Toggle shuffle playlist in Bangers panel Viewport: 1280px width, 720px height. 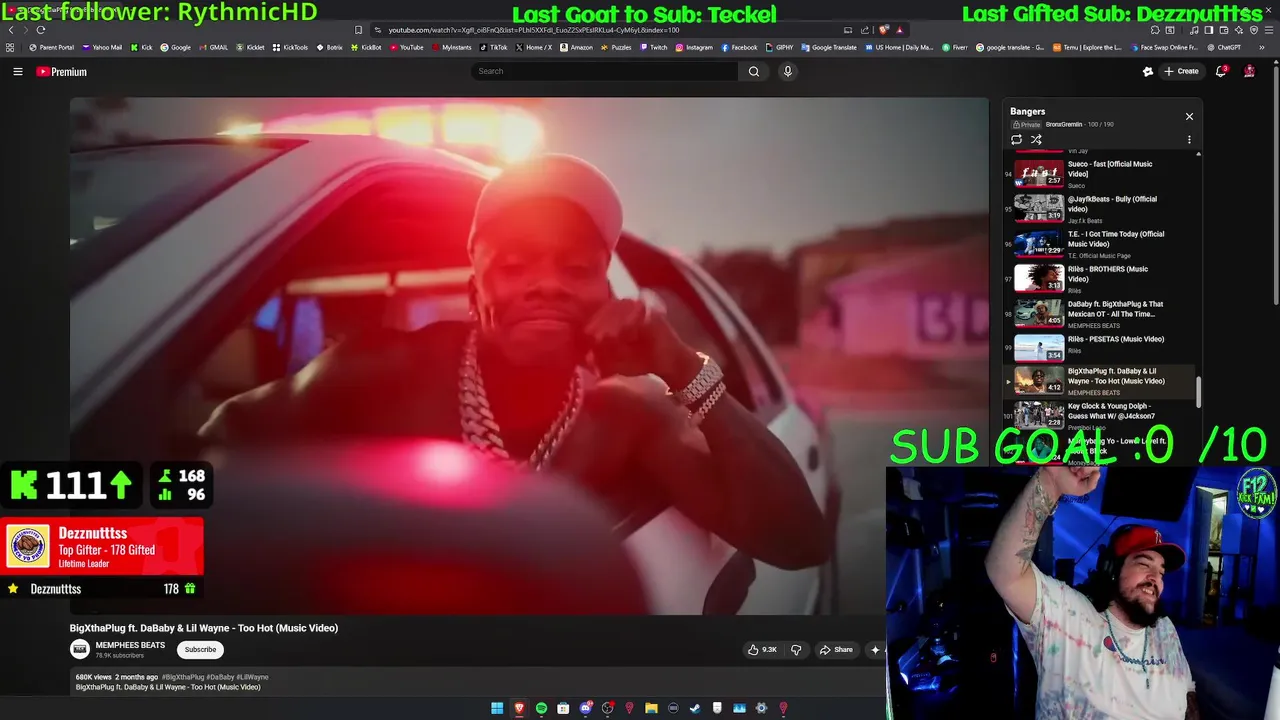(x=1036, y=140)
